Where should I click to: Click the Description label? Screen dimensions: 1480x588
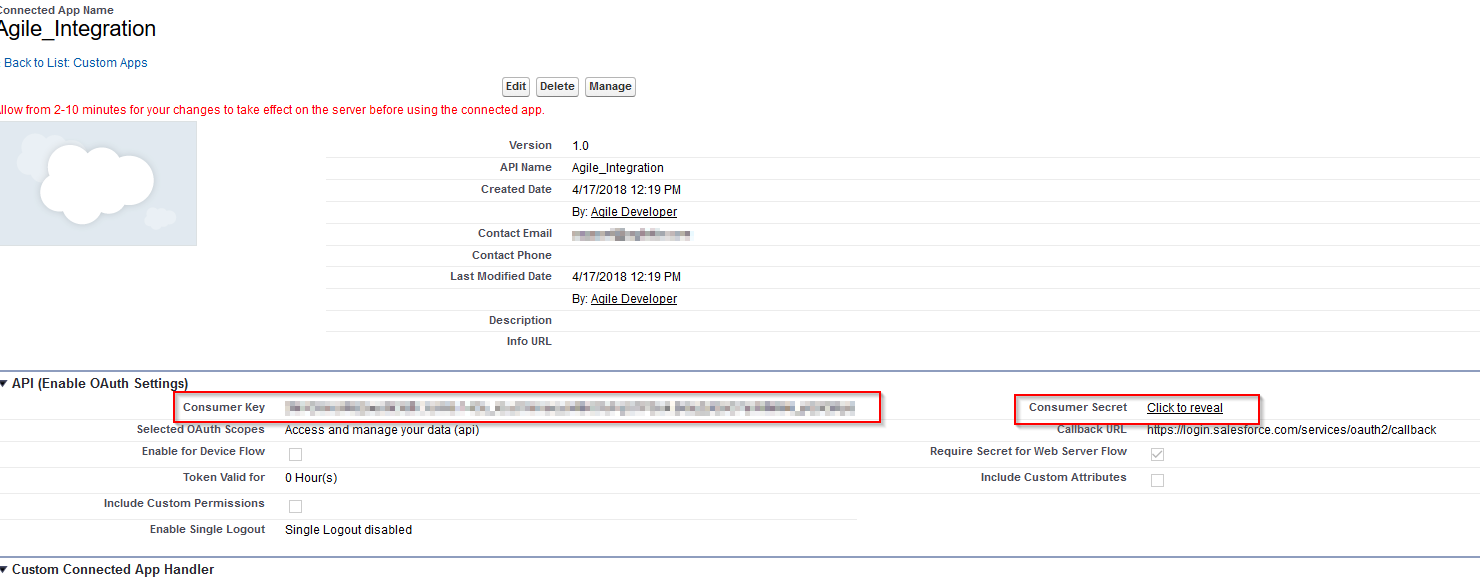pos(520,321)
